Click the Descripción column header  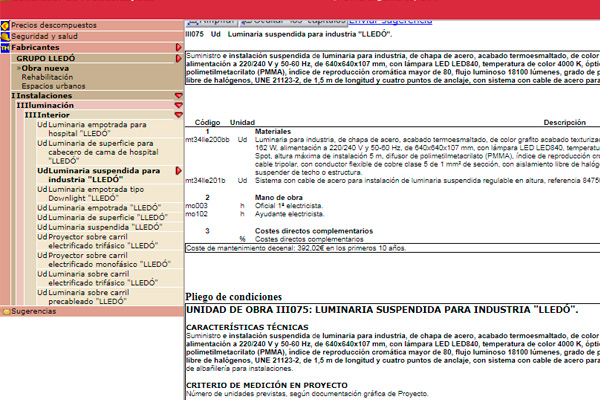click(565, 122)
